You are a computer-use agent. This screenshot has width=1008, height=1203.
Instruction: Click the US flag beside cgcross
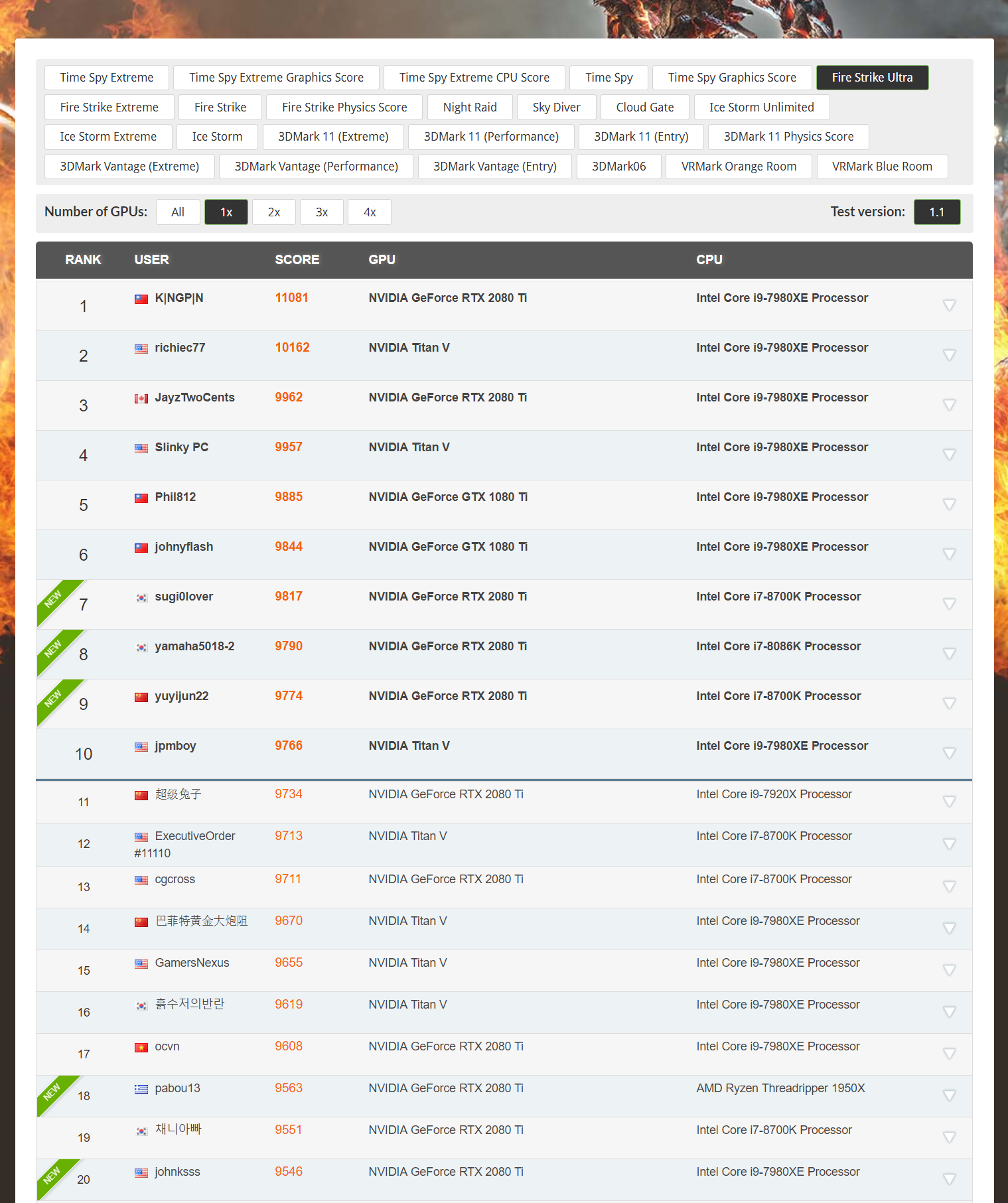coord(141,881)
